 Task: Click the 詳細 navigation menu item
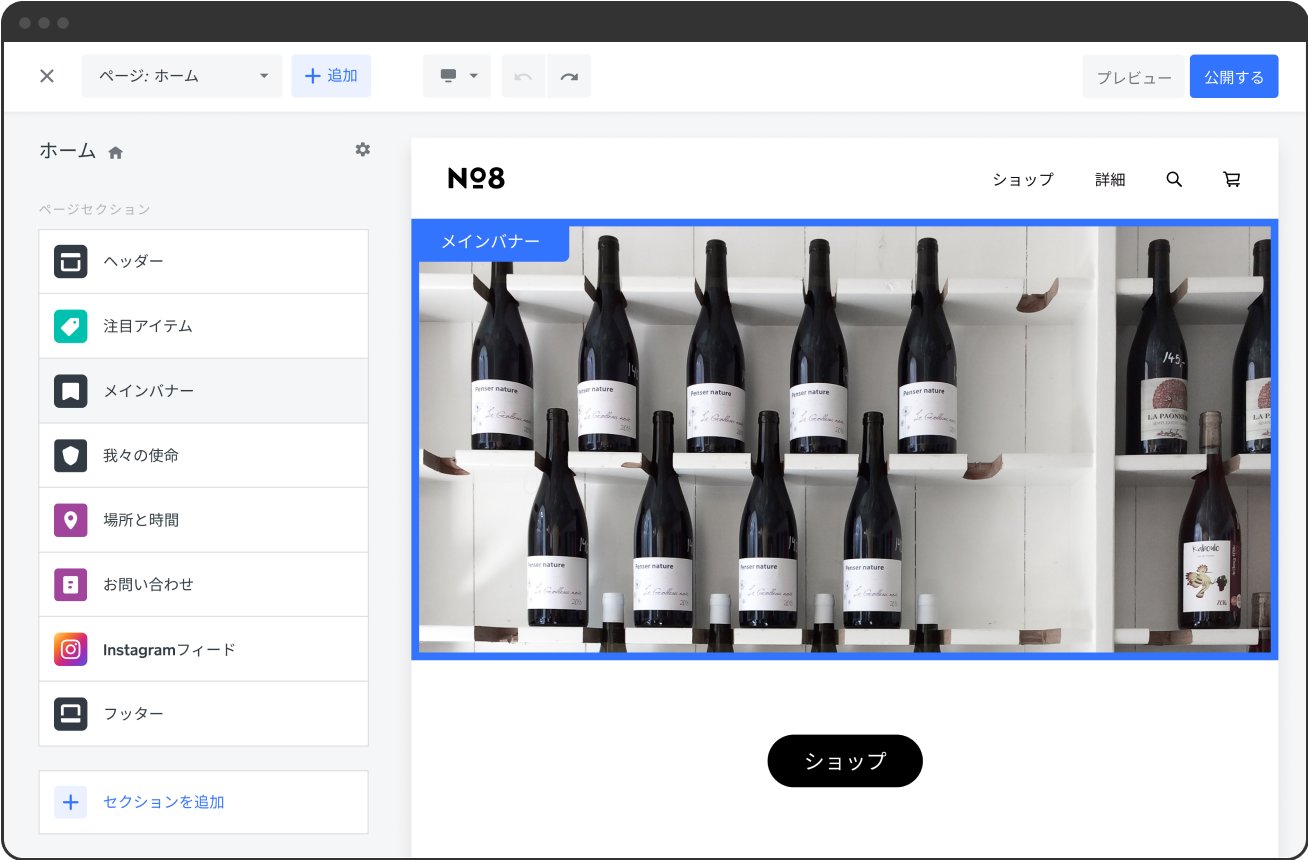(x=1110, y=179)
